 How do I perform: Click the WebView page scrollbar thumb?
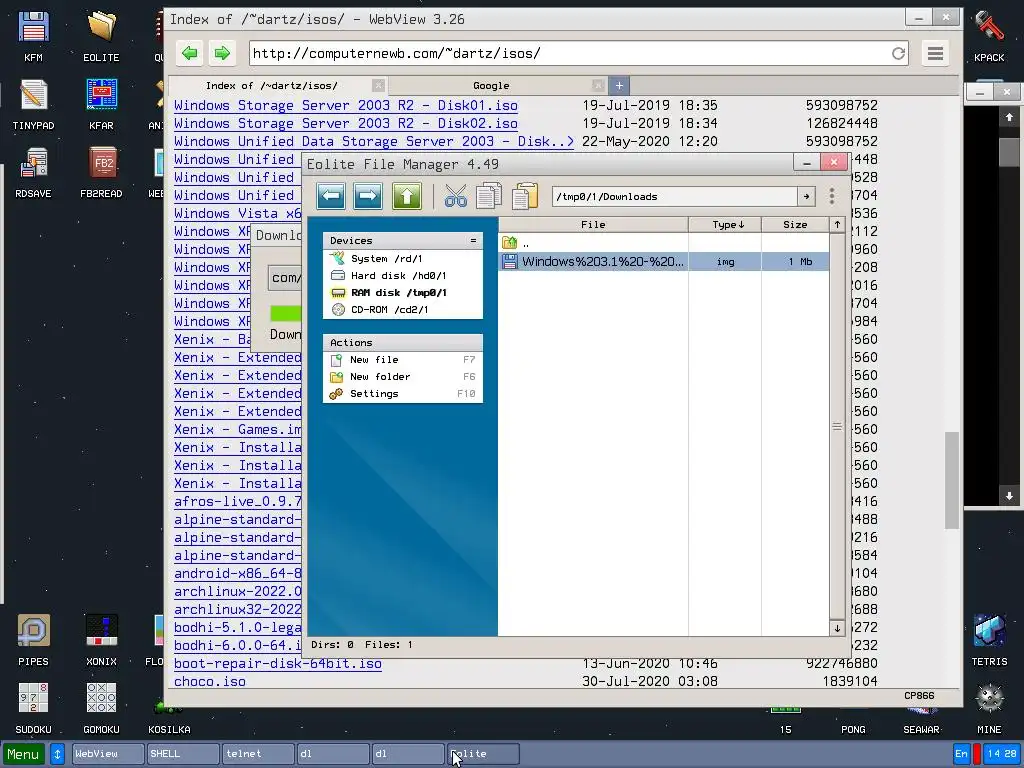(x=952, y=480)
